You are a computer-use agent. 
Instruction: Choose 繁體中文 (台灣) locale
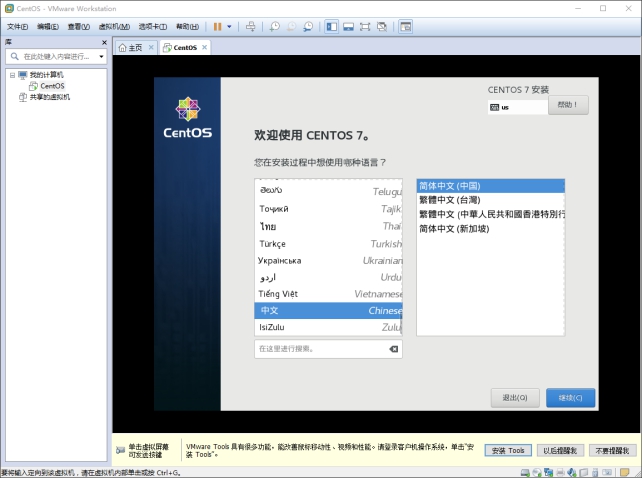(490, 200)
